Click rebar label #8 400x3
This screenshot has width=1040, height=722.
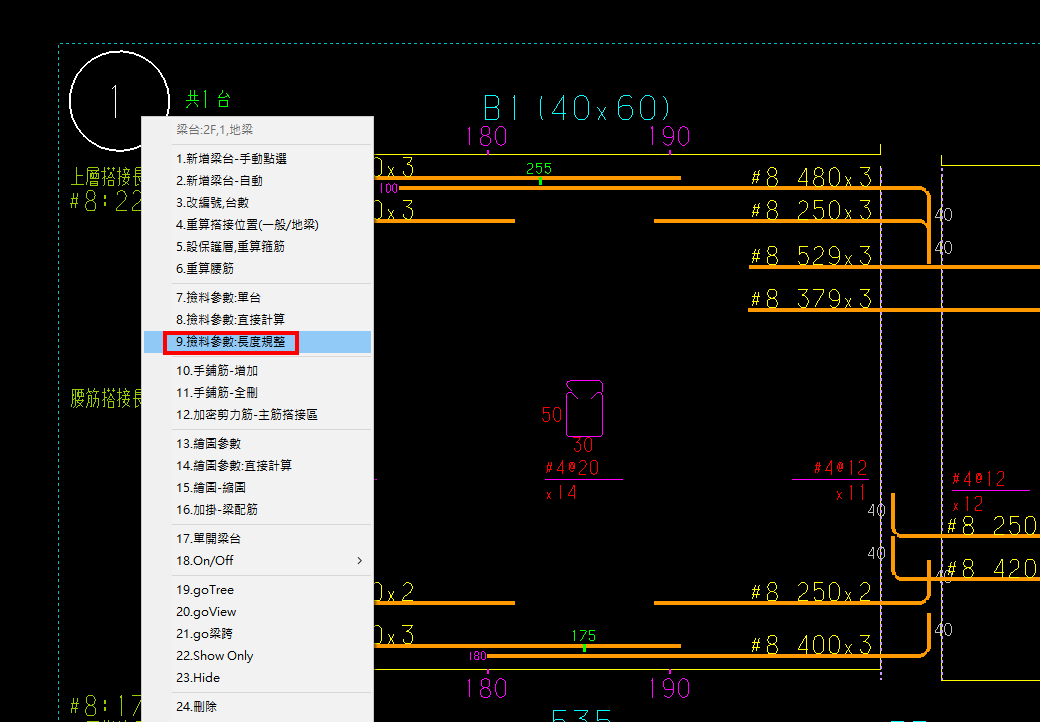pos(811,644)
